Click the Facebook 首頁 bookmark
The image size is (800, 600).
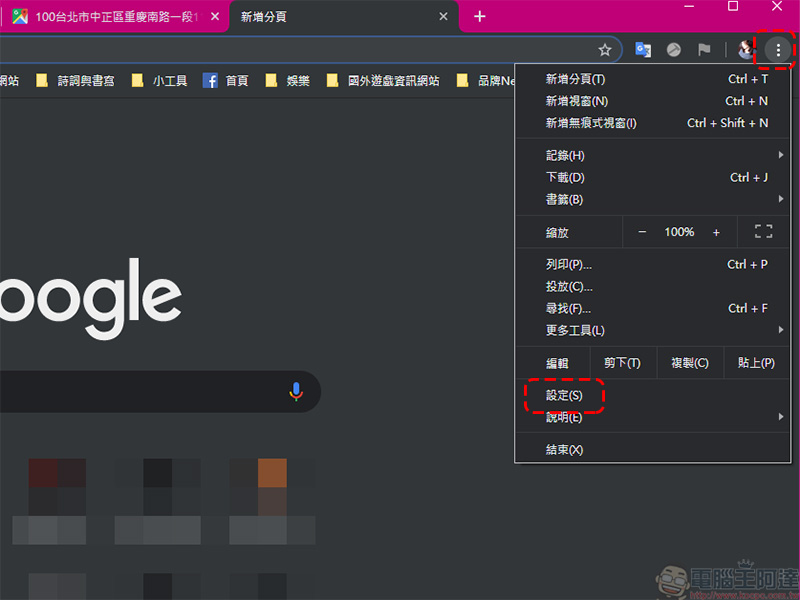[226, 81]
